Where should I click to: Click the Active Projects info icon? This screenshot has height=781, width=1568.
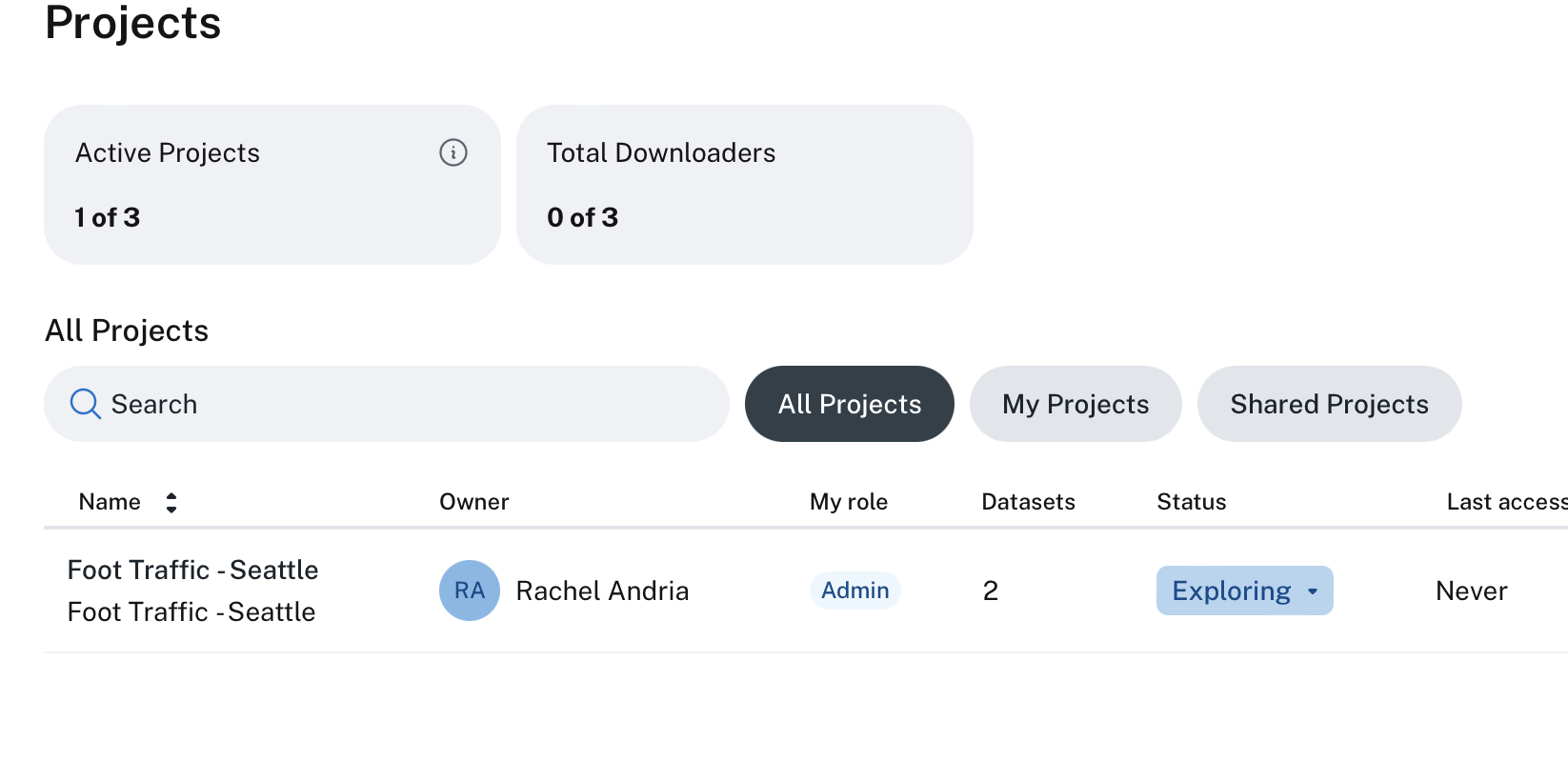point(453,152)
